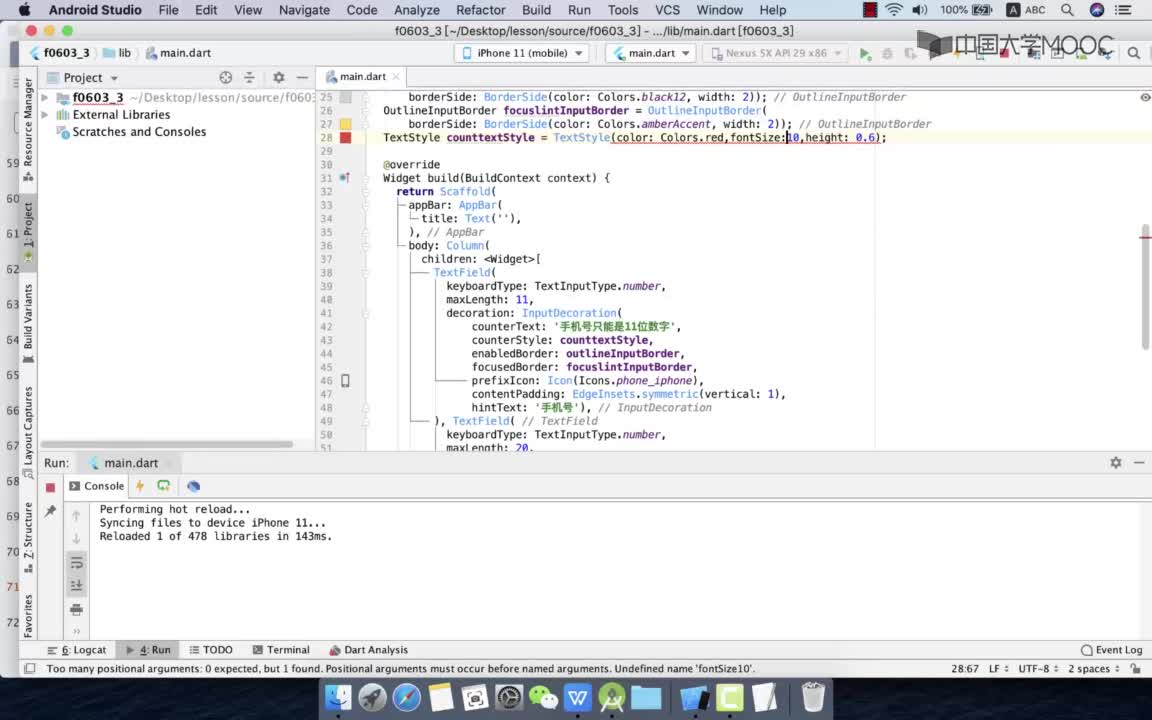Click console scroll up arrow icon
Viewport: 1152px width, 720px height.
click(76, 516)
